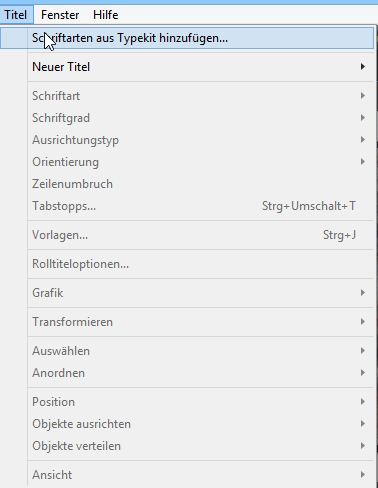This screenshot has height=488, width=378.
Task: Open the Objekte ausrichten submenu
Action: pos(201,424)
